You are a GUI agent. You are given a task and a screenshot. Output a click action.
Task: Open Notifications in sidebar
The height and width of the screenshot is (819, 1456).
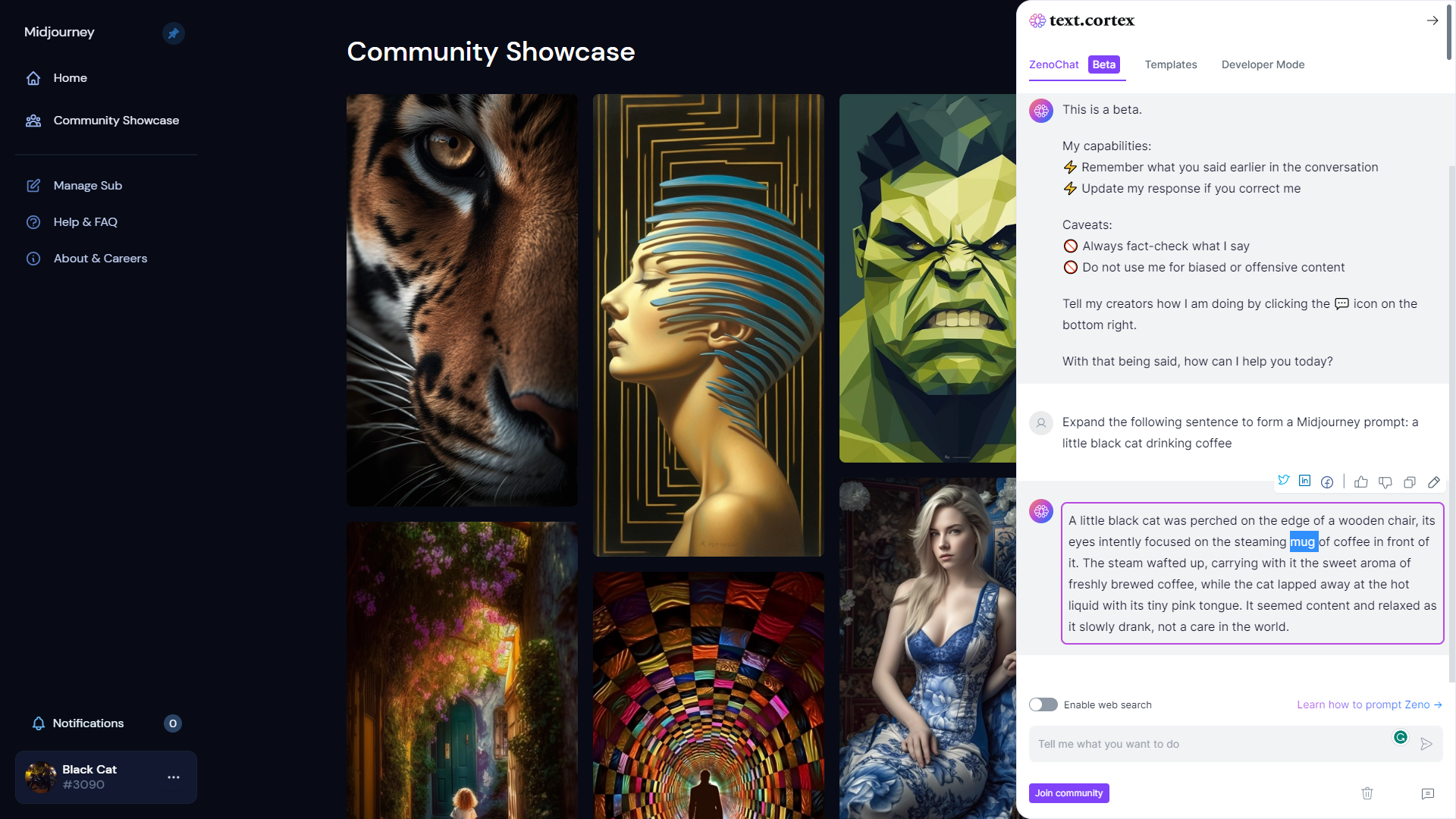88,723
